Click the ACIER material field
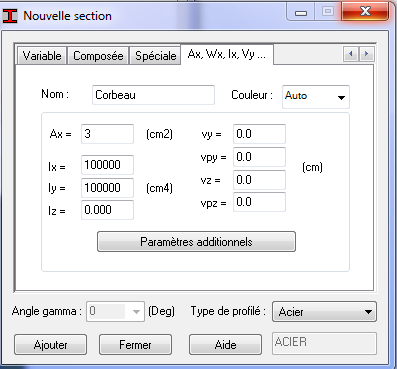Viewport: 397px width, 369px height. (x=324, y=343)
